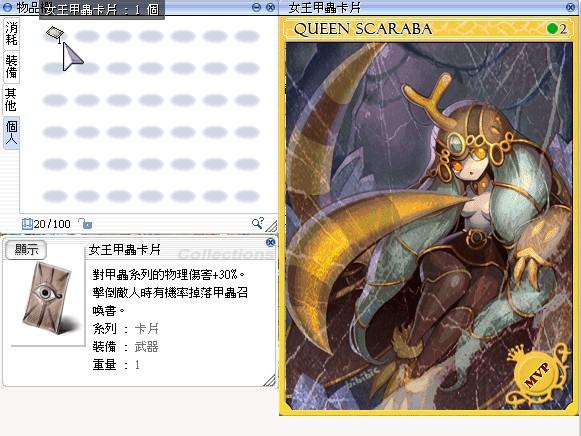
Task: Click the 顯示 button
Action: [x=26, y=250]
